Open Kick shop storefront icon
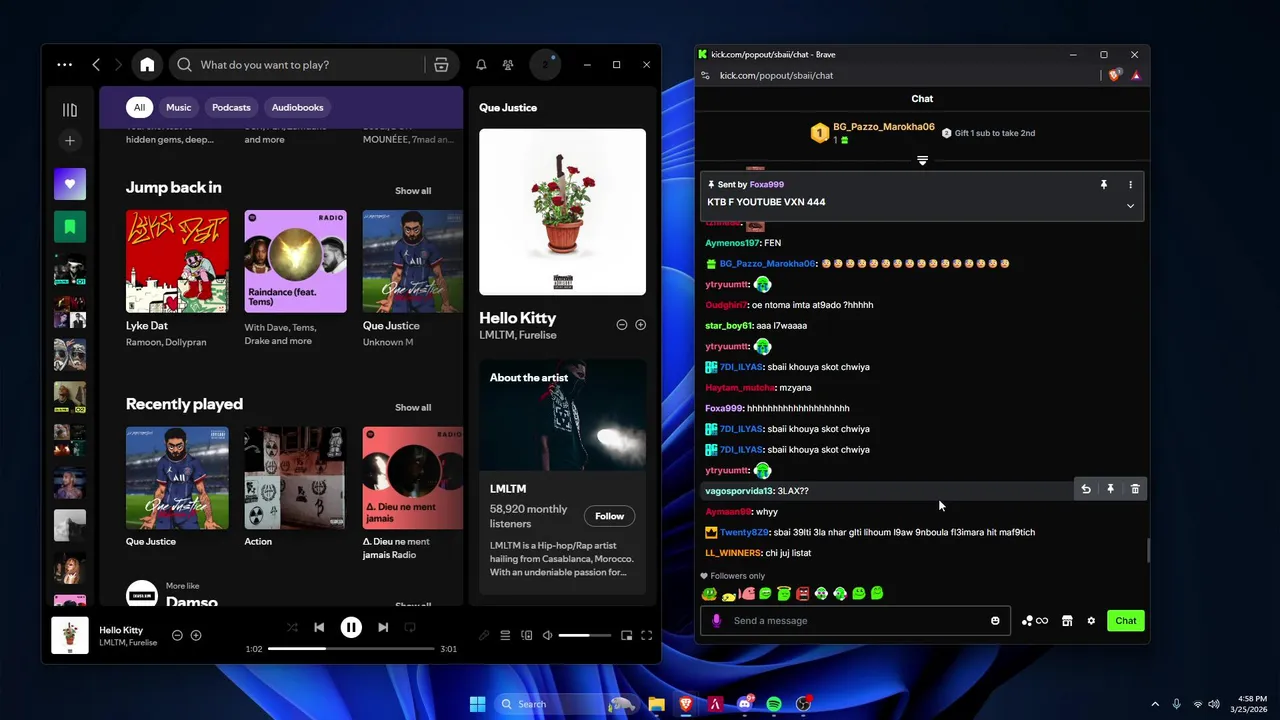 pos(1067,621)
